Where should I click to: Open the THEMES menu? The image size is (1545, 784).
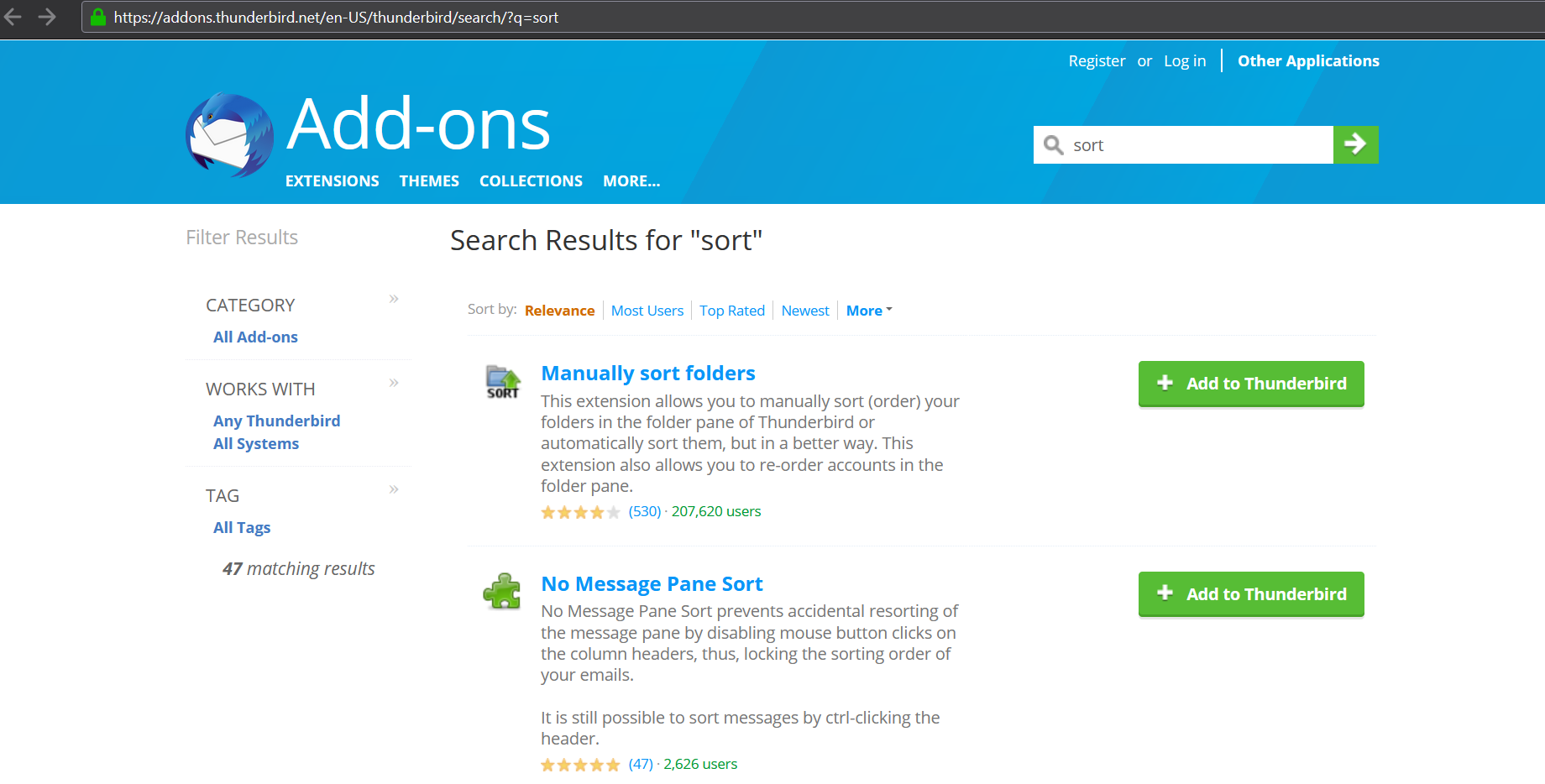[429, 180]
